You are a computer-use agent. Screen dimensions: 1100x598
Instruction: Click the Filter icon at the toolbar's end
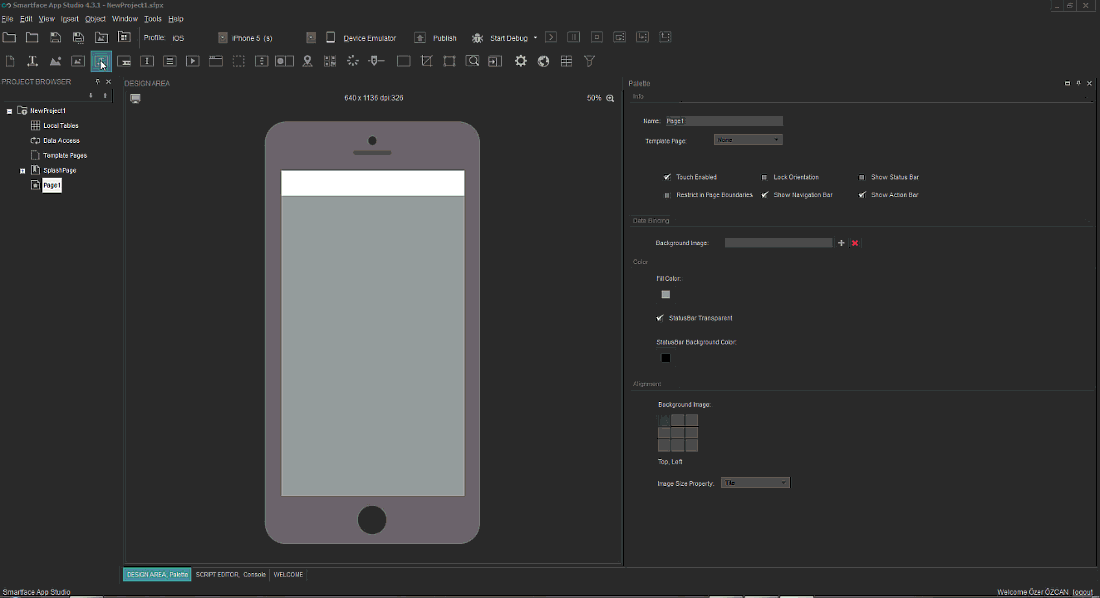click(589, 61)
